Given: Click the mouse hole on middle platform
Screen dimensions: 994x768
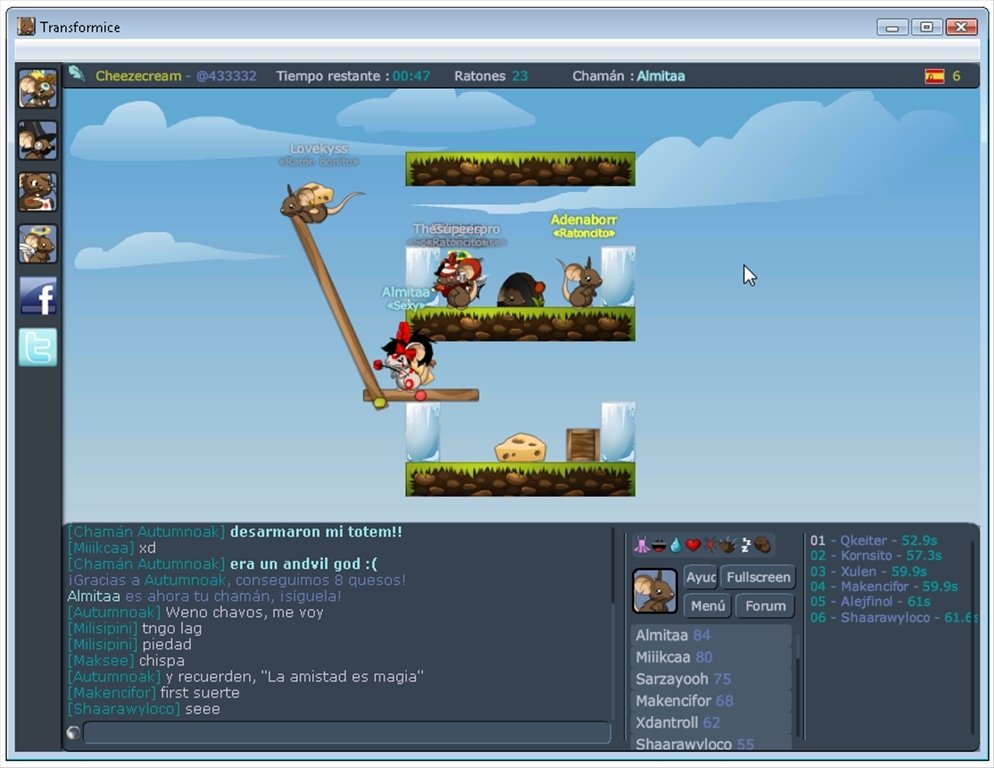Looking at the screenshot, I should tap(521, 290).
